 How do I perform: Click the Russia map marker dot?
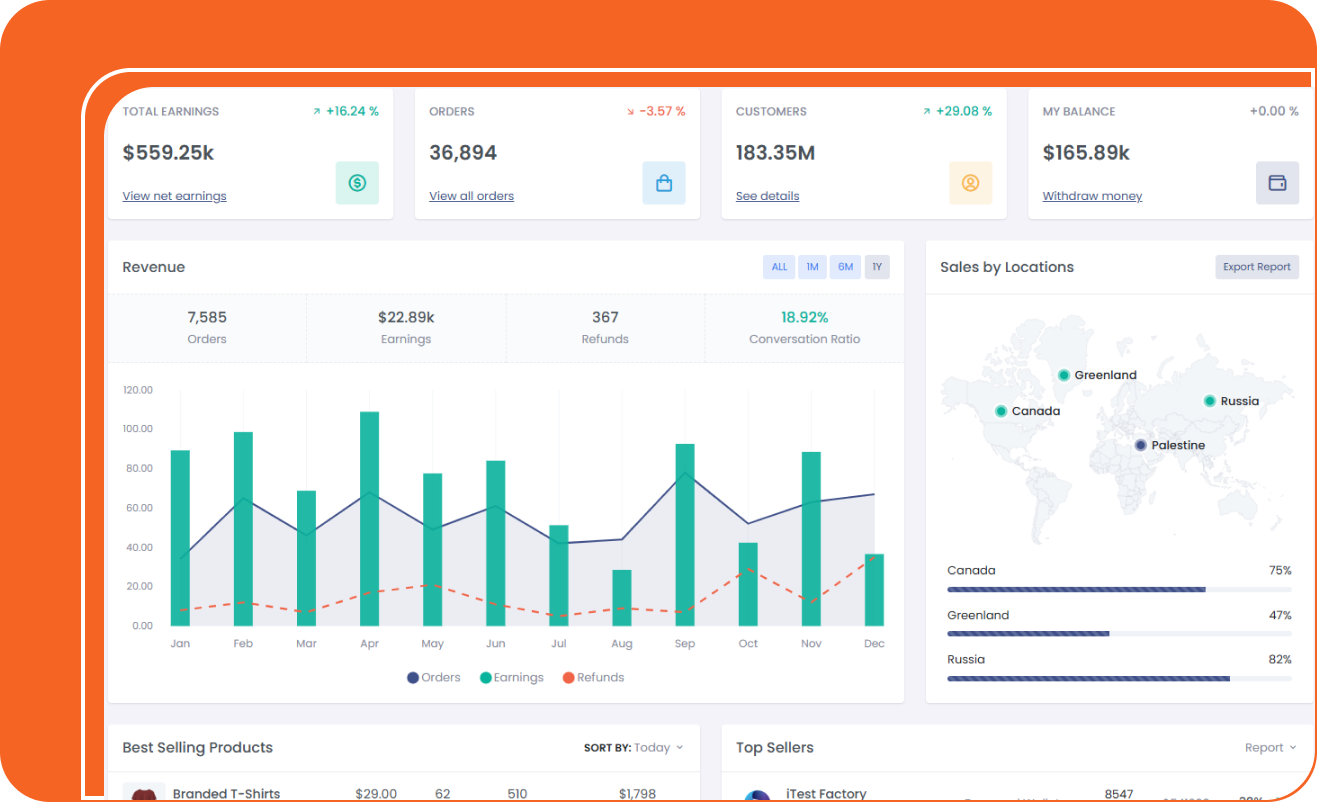pyautogui.click(x=1210, y=401)
